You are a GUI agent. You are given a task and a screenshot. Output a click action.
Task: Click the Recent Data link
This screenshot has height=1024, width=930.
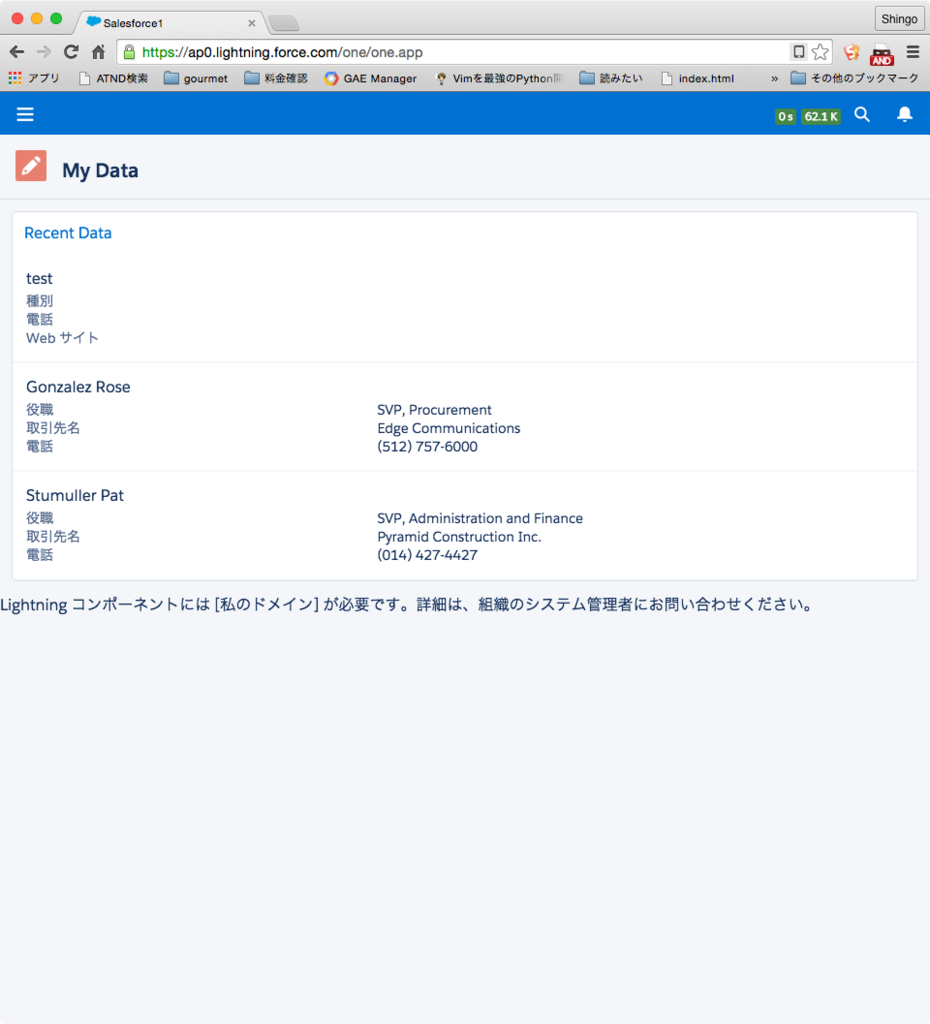(x=67, y=232)
